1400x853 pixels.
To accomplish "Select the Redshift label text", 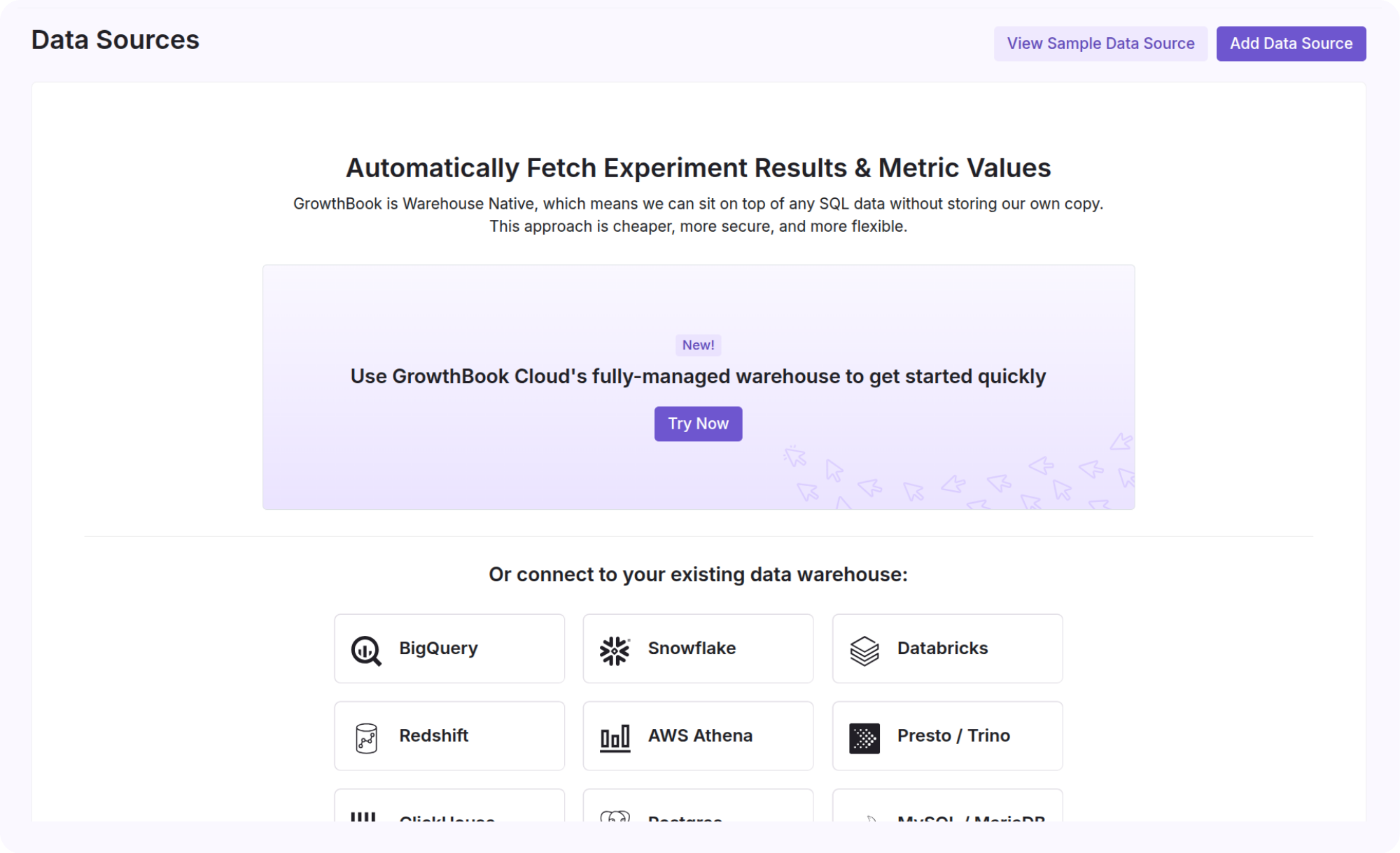I will pyautogui.click(x=433, y=736).
